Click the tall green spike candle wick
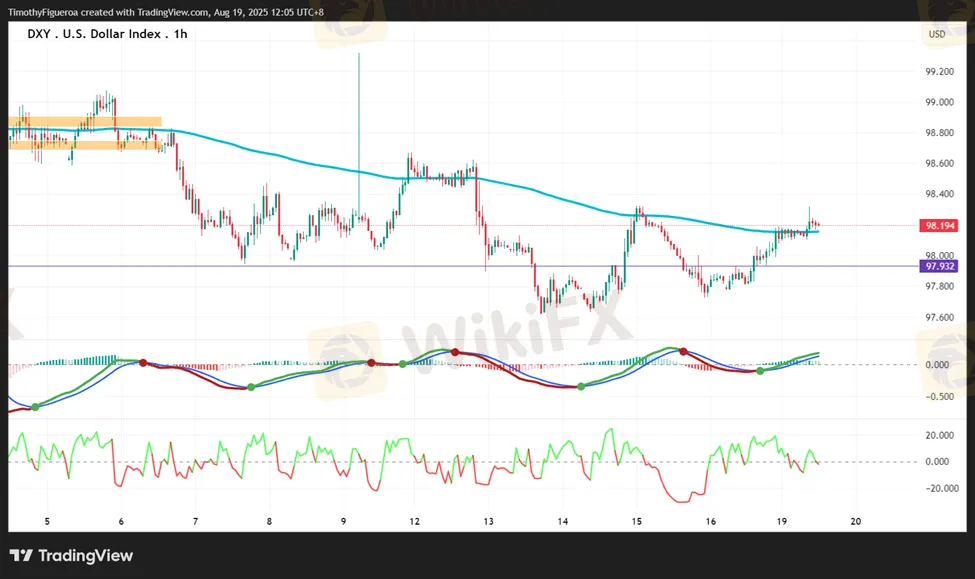 tap(358, 110)
